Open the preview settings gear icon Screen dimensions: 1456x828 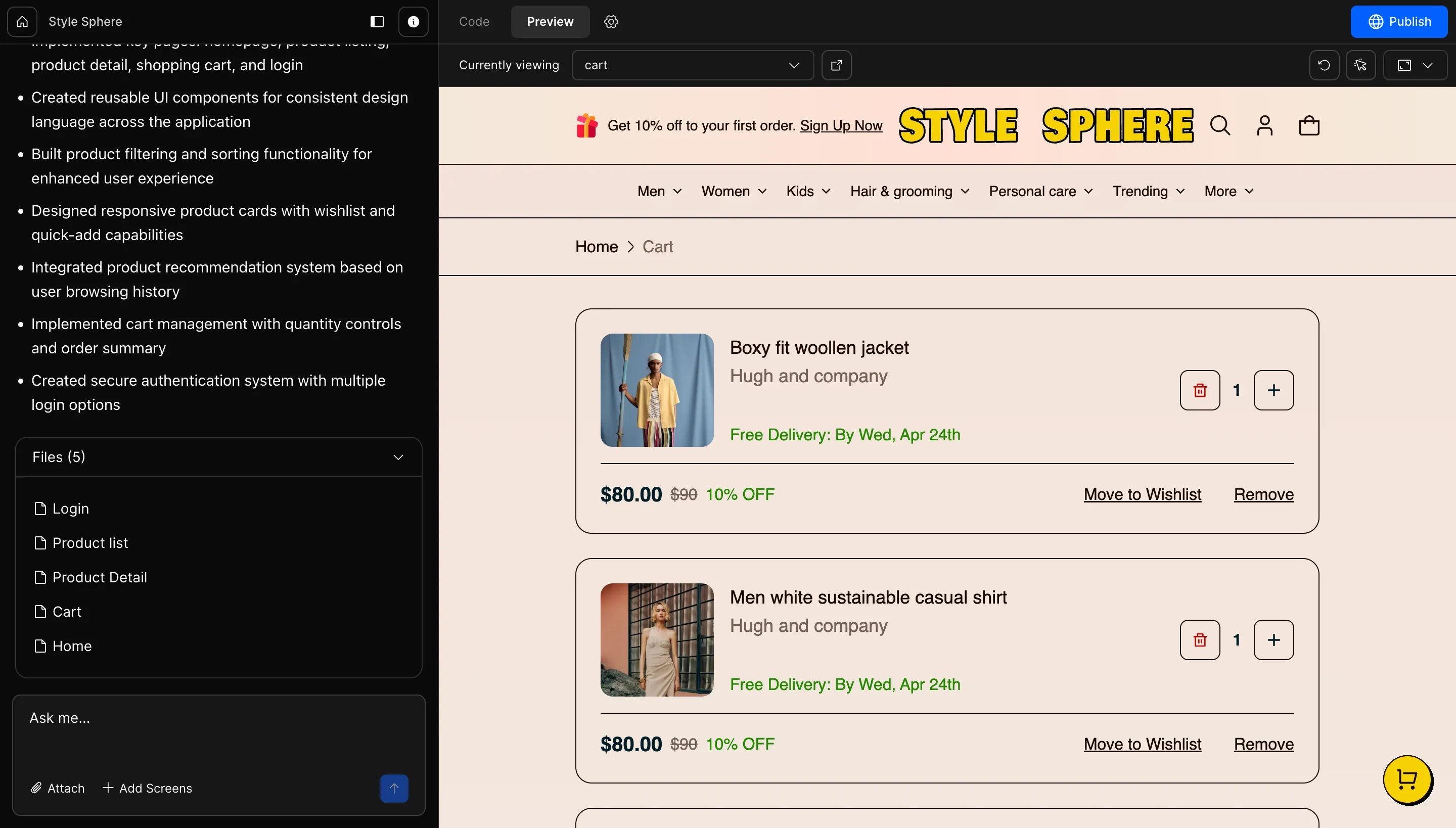611,22
